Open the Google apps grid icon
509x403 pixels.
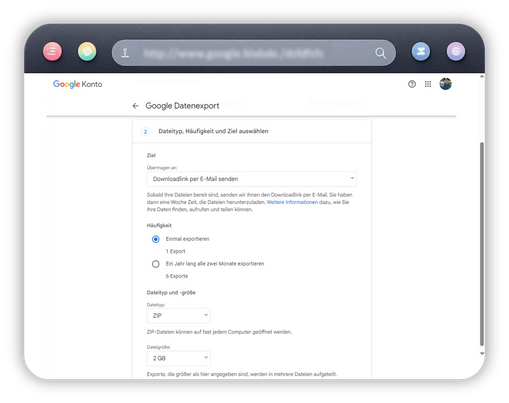(428, 84)
